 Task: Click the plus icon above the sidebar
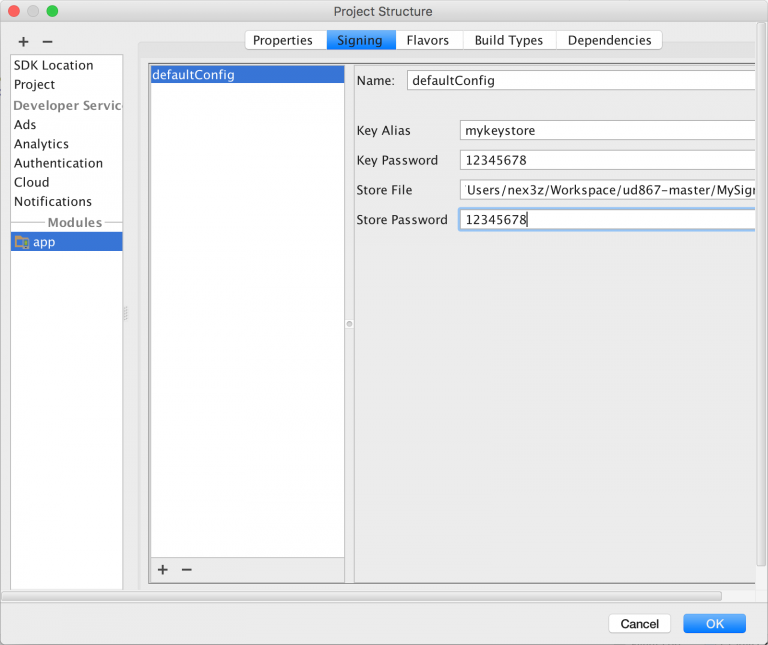[24, 42]
